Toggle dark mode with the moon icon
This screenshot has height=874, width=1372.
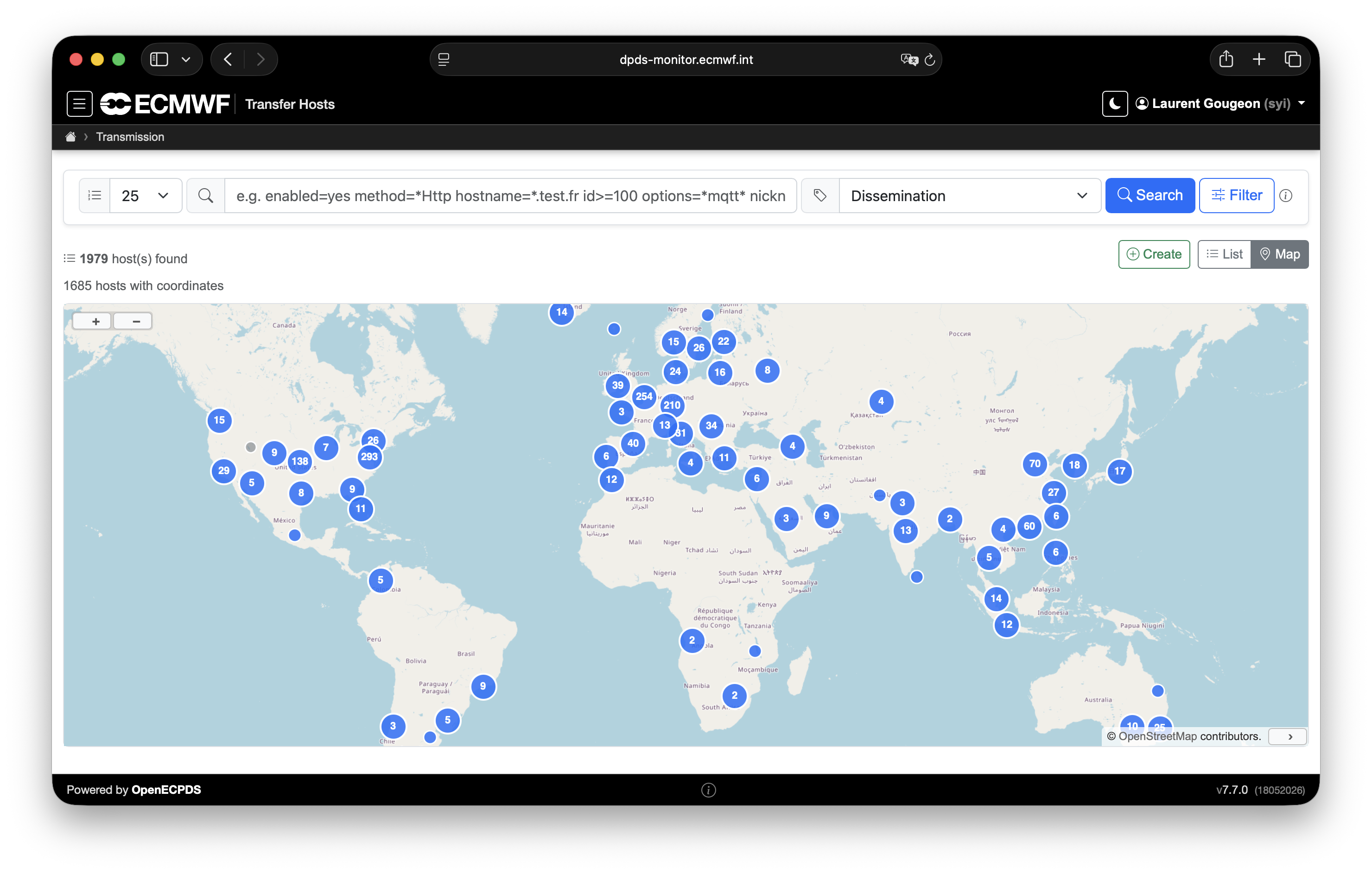1114,104
